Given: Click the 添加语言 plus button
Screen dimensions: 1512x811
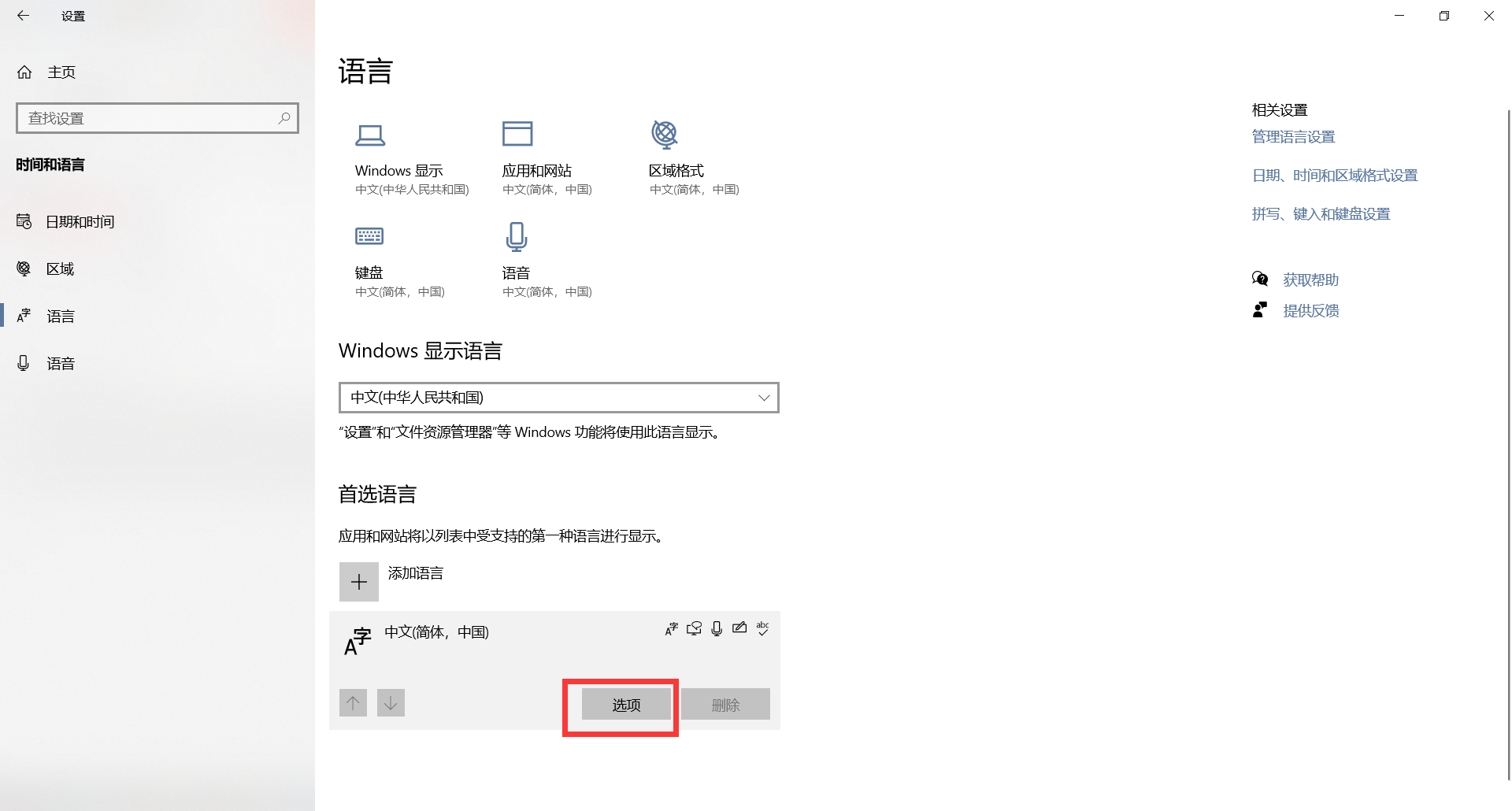Looking at the screenshot, I should [x=358, y=581].
